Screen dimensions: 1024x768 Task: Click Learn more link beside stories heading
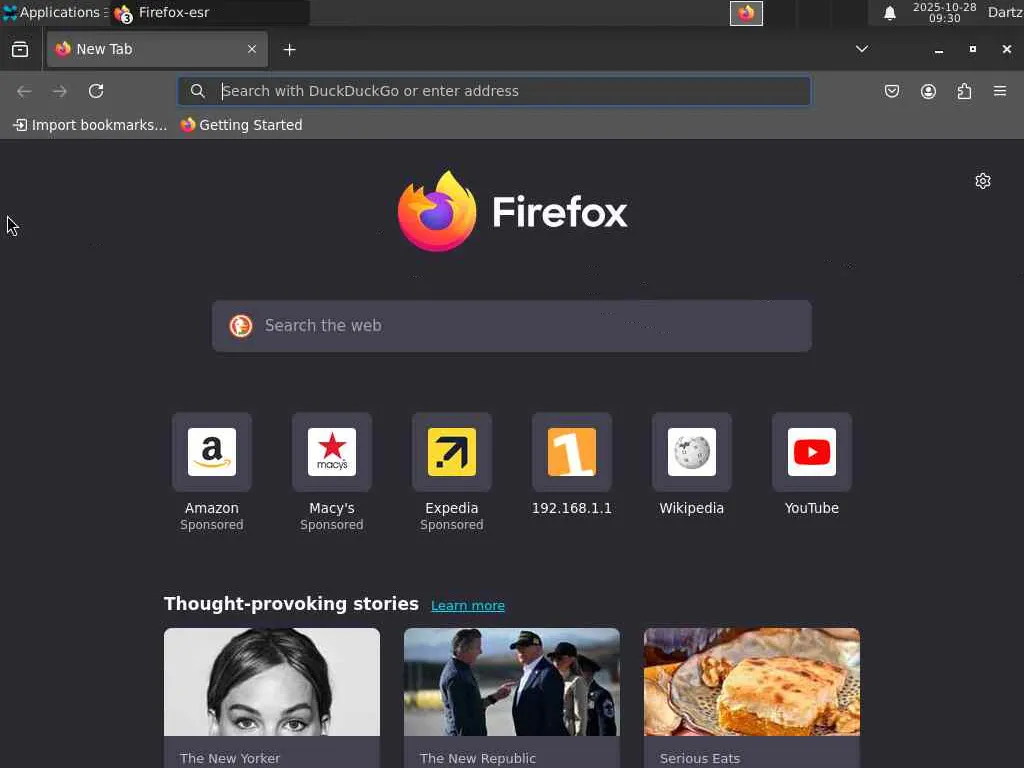pyautogui.click(x=468, y=605)
